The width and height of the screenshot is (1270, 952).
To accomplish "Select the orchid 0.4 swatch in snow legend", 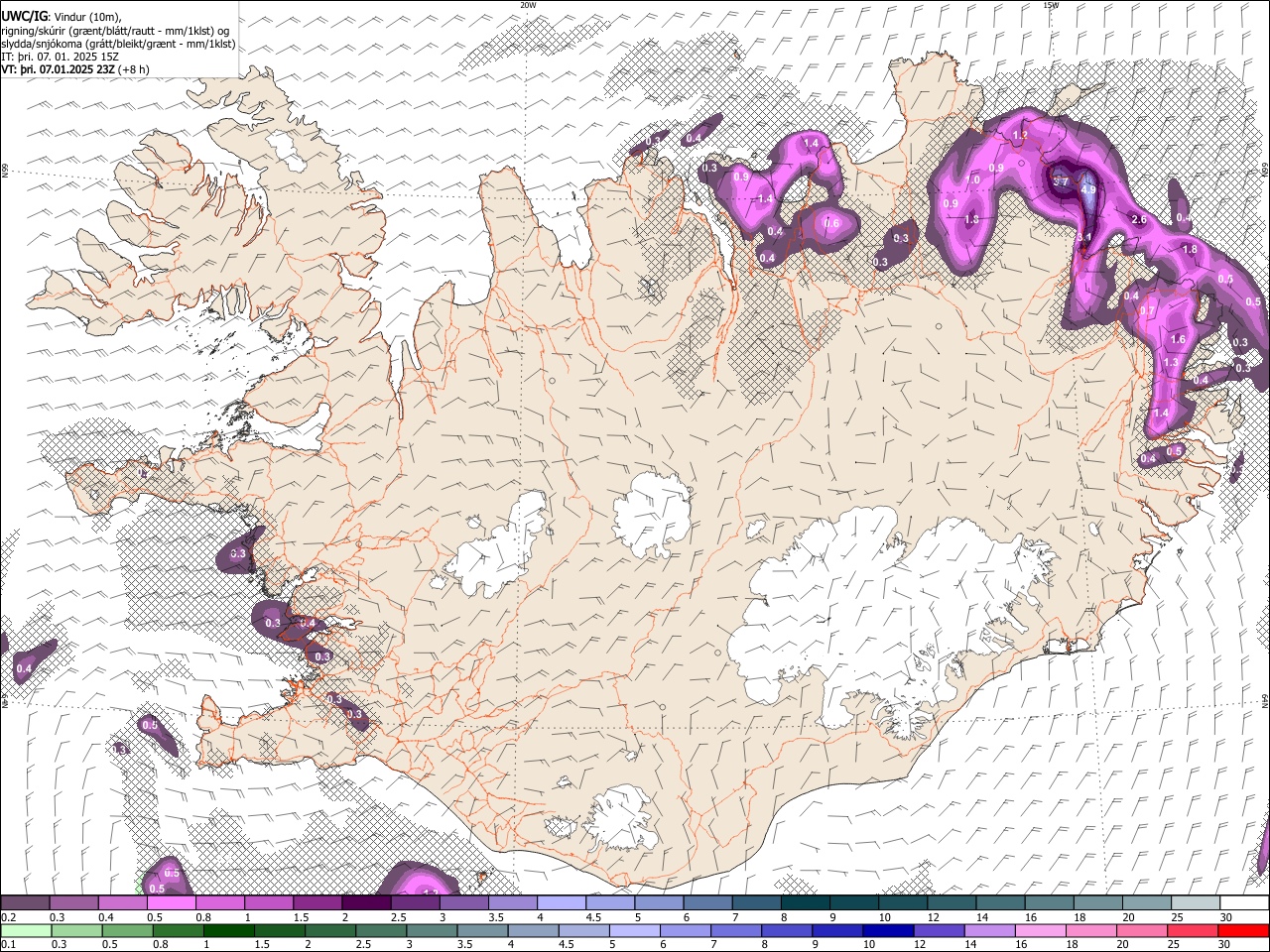I will (122, 903).
